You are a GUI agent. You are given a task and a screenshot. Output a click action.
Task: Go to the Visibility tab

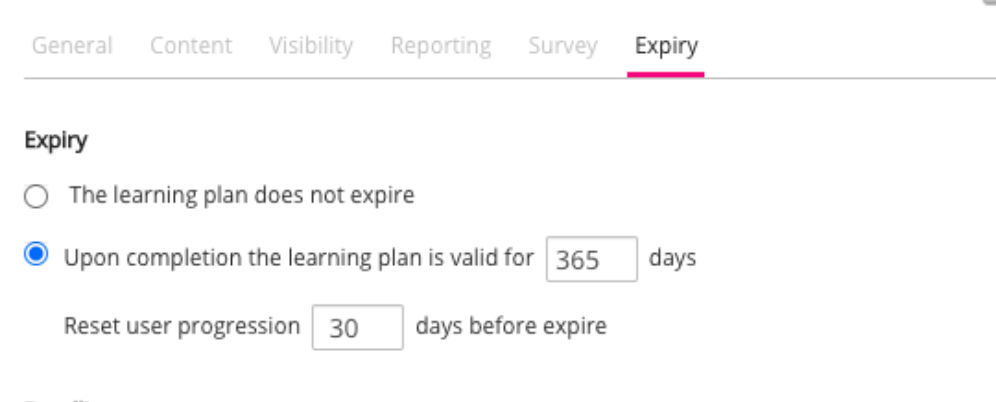[x=311, y=46]
